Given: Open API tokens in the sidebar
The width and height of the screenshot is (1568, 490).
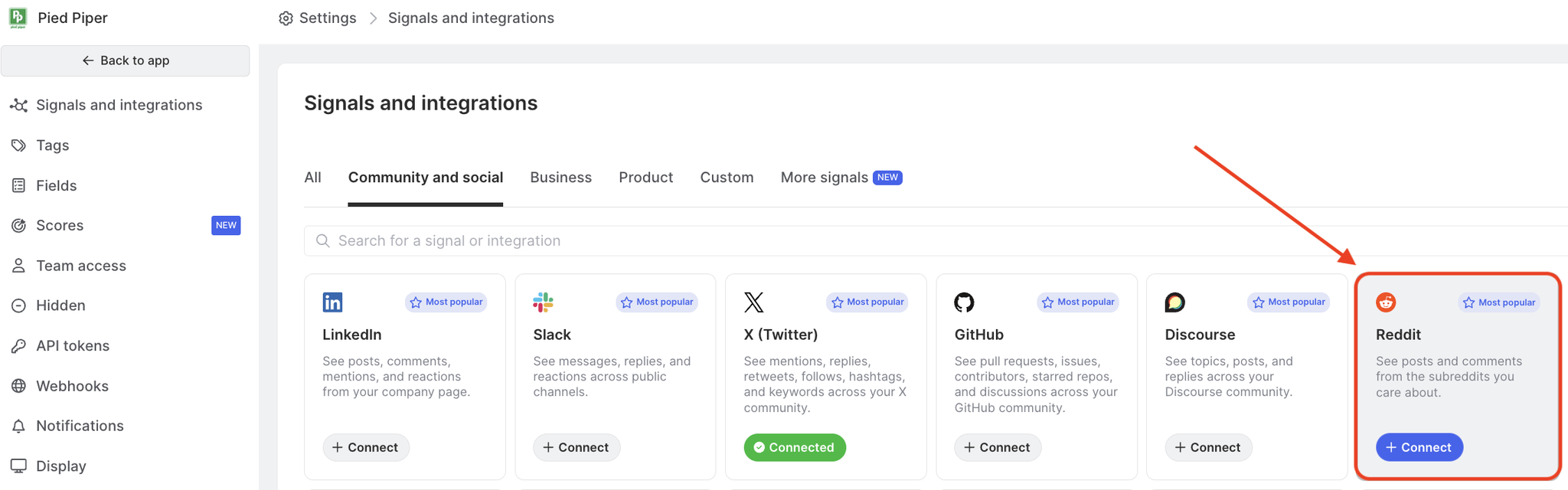Looking at the screenshot, I should pos(73,346).
